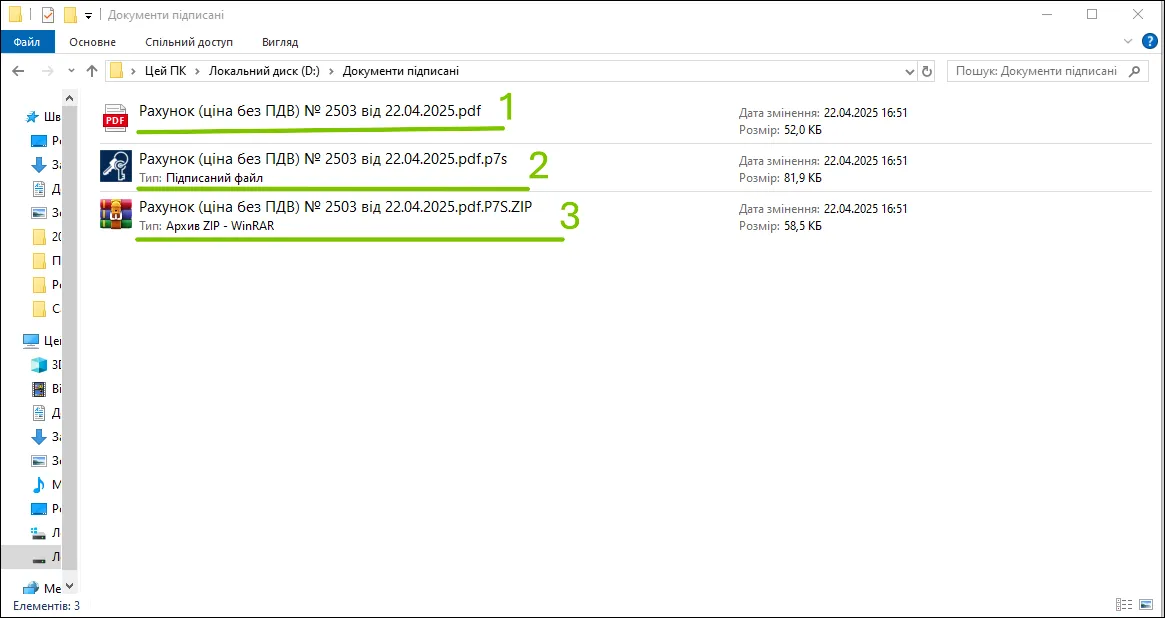Open the recent locations dropdown beside the forward arrow
The width and height of the screenshot is (1165, 618).
click(71, 71)
